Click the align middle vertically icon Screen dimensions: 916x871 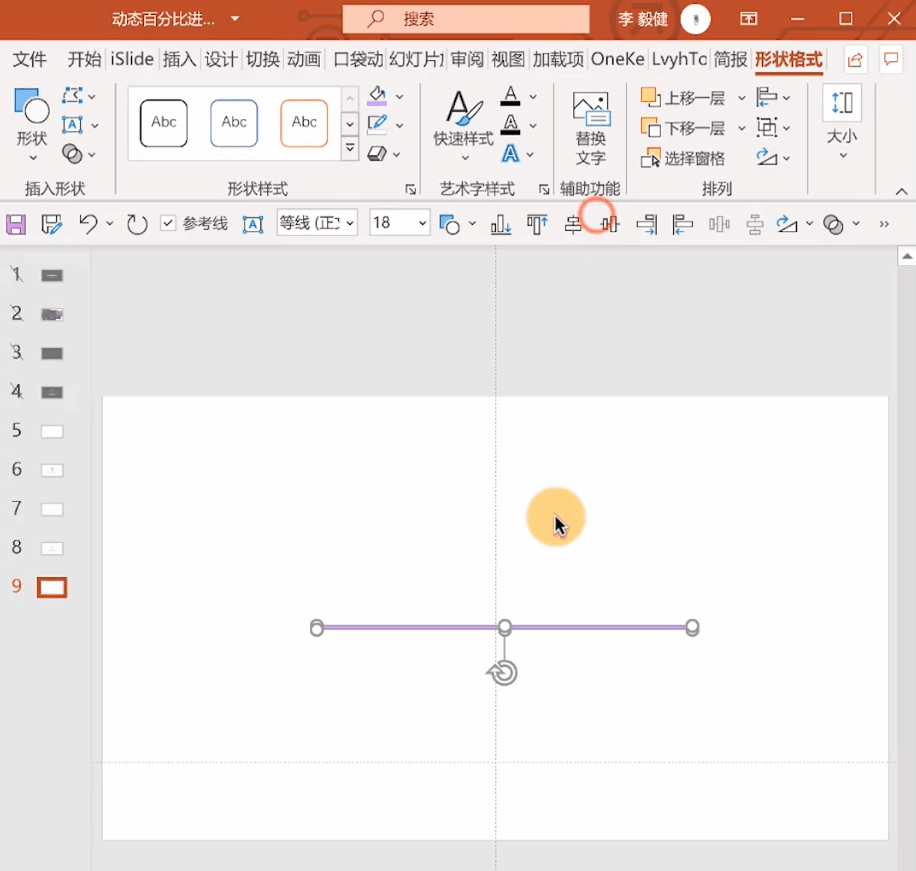[609, 224]
